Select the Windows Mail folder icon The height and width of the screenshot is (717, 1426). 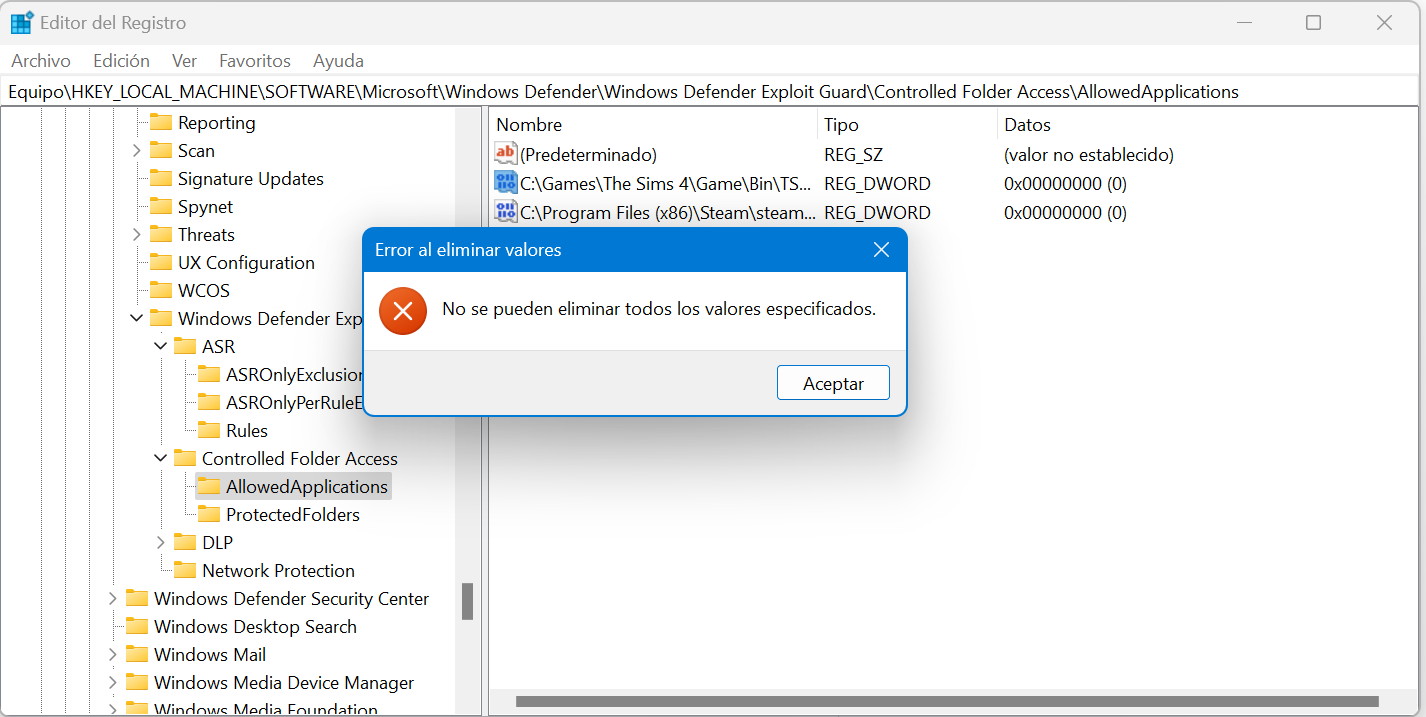137,655
